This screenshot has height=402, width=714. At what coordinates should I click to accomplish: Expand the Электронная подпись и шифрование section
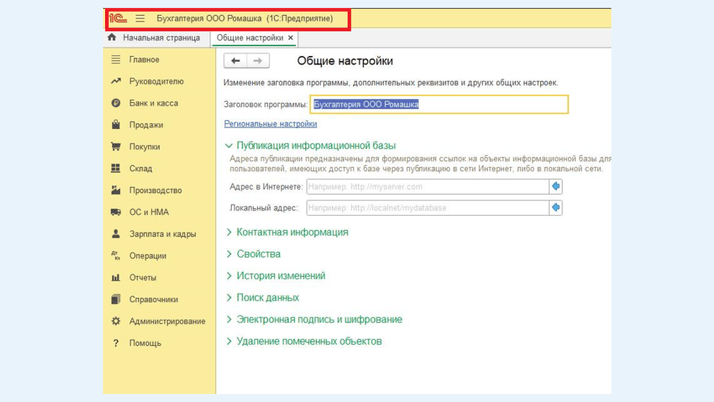pyautogui.click(x=318, y=319)
